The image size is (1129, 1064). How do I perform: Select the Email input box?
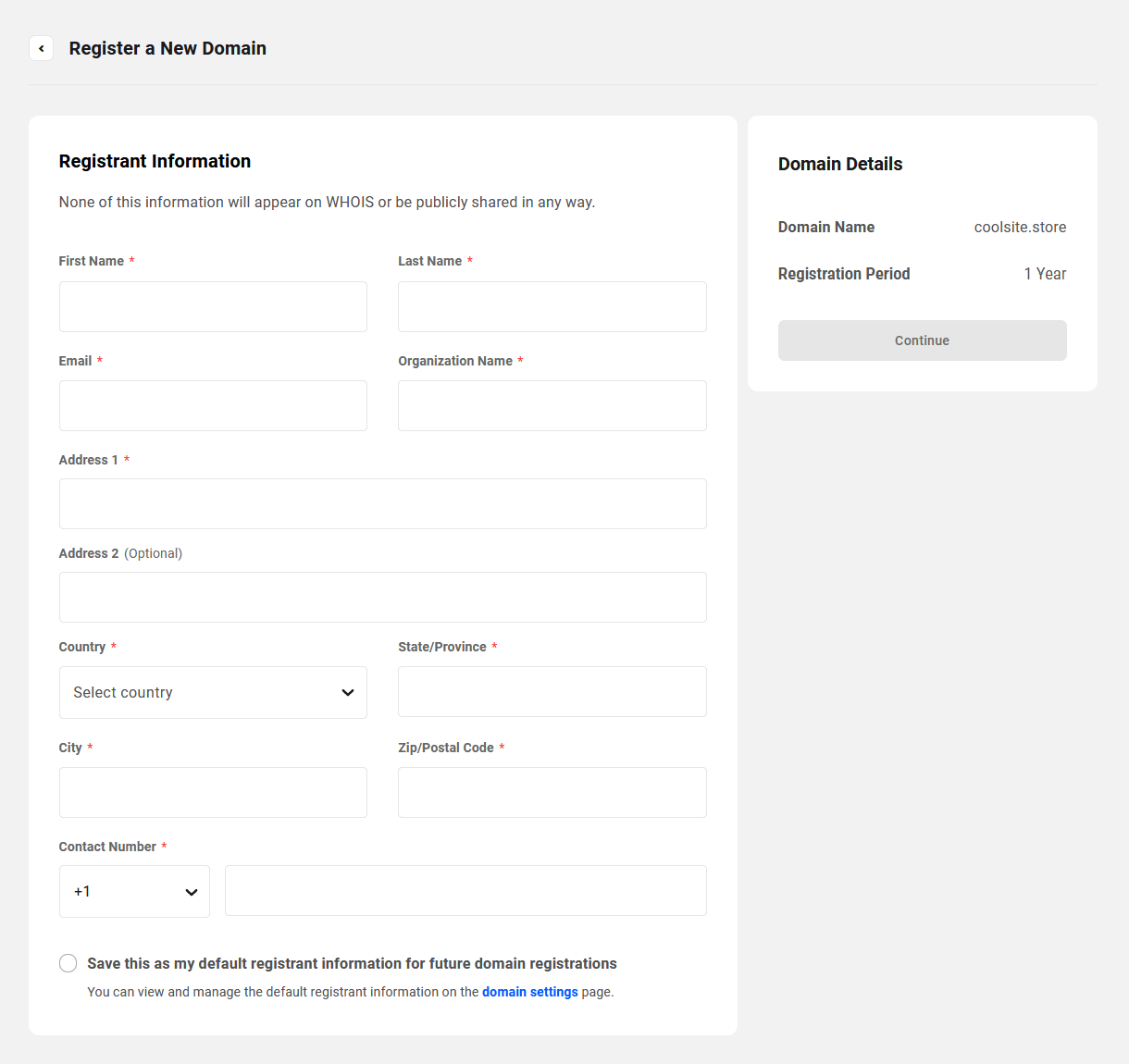click(213, 405)
